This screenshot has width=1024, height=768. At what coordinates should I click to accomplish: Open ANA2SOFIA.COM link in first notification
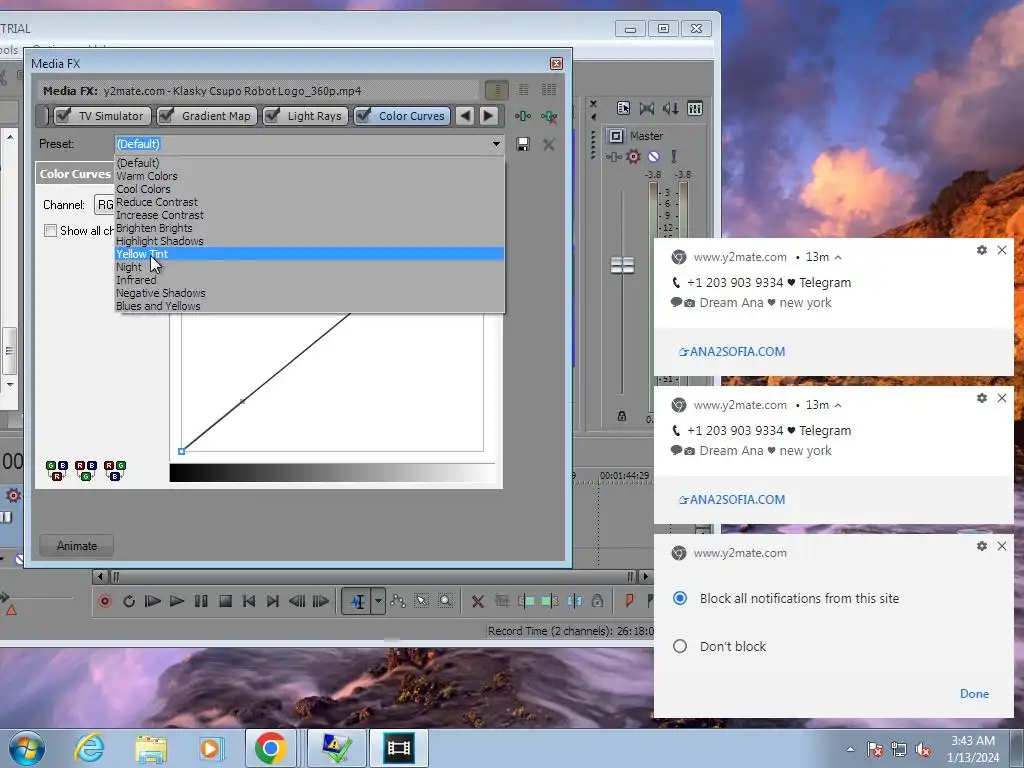pyautogui.click(x=732, y=351)
